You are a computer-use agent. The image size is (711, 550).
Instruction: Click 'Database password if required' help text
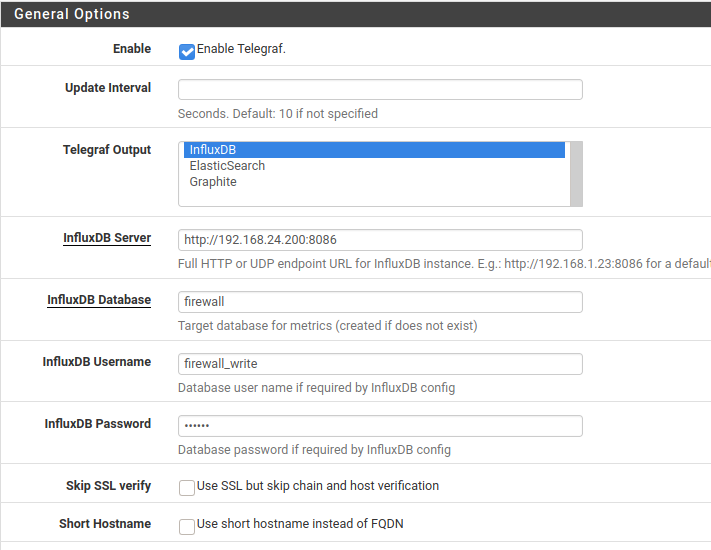tap(314, 450)
